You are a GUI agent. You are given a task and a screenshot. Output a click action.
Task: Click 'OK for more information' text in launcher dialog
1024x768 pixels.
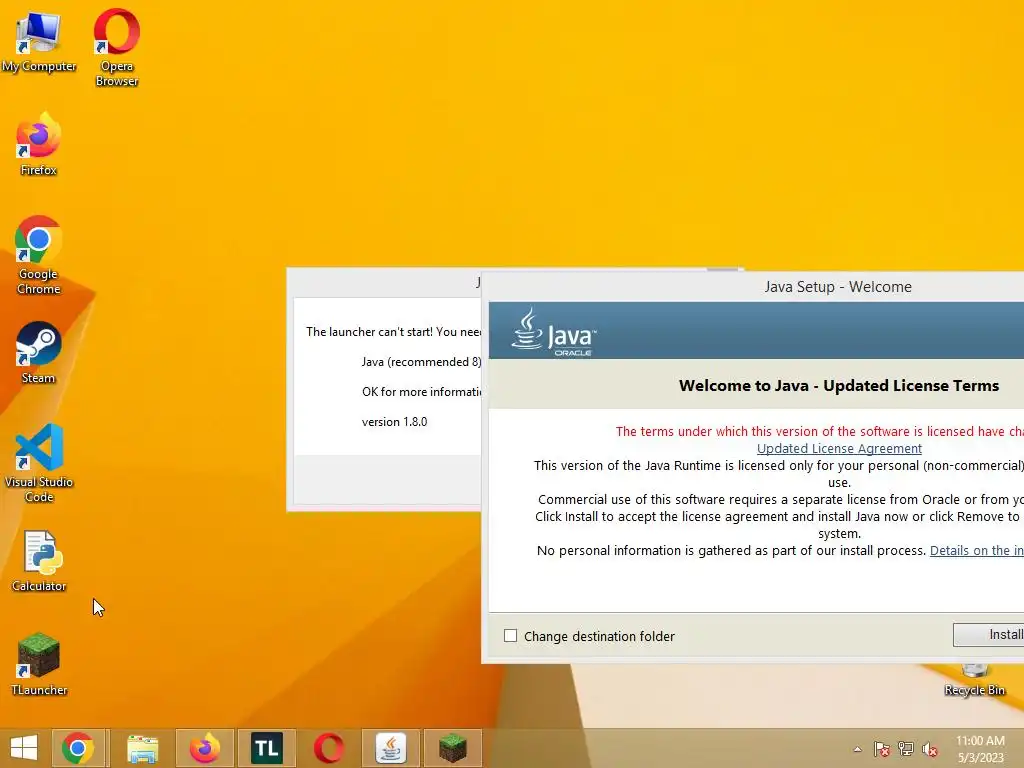(421, 392)
